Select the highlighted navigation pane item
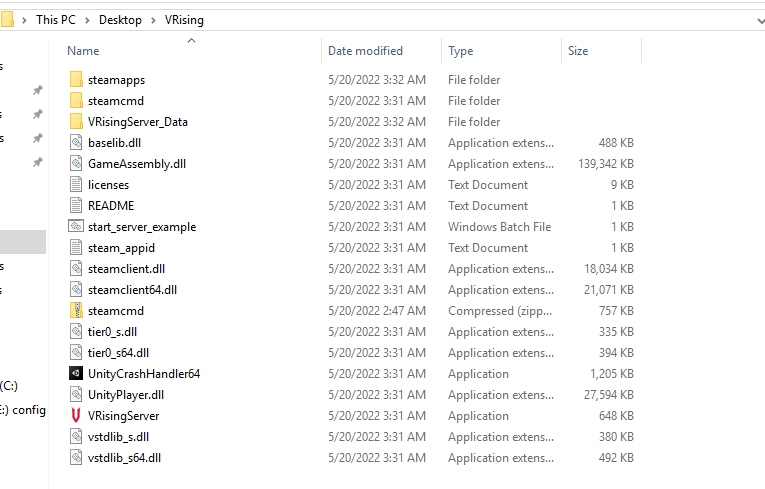Screen dimensions: 765x489 point(23,242)
